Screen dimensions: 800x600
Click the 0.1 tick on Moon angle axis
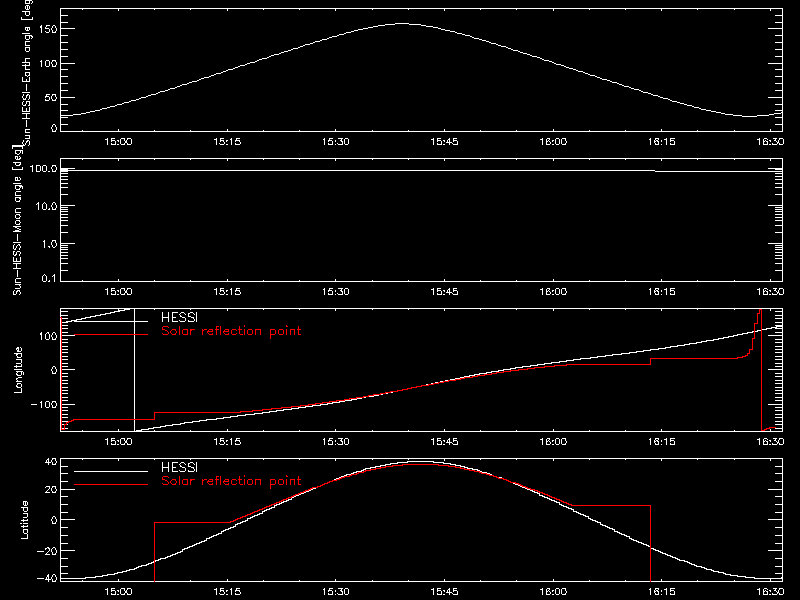49,279
